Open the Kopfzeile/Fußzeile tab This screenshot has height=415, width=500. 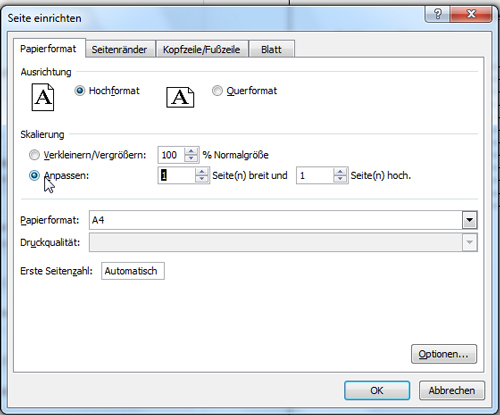[201, 50]
